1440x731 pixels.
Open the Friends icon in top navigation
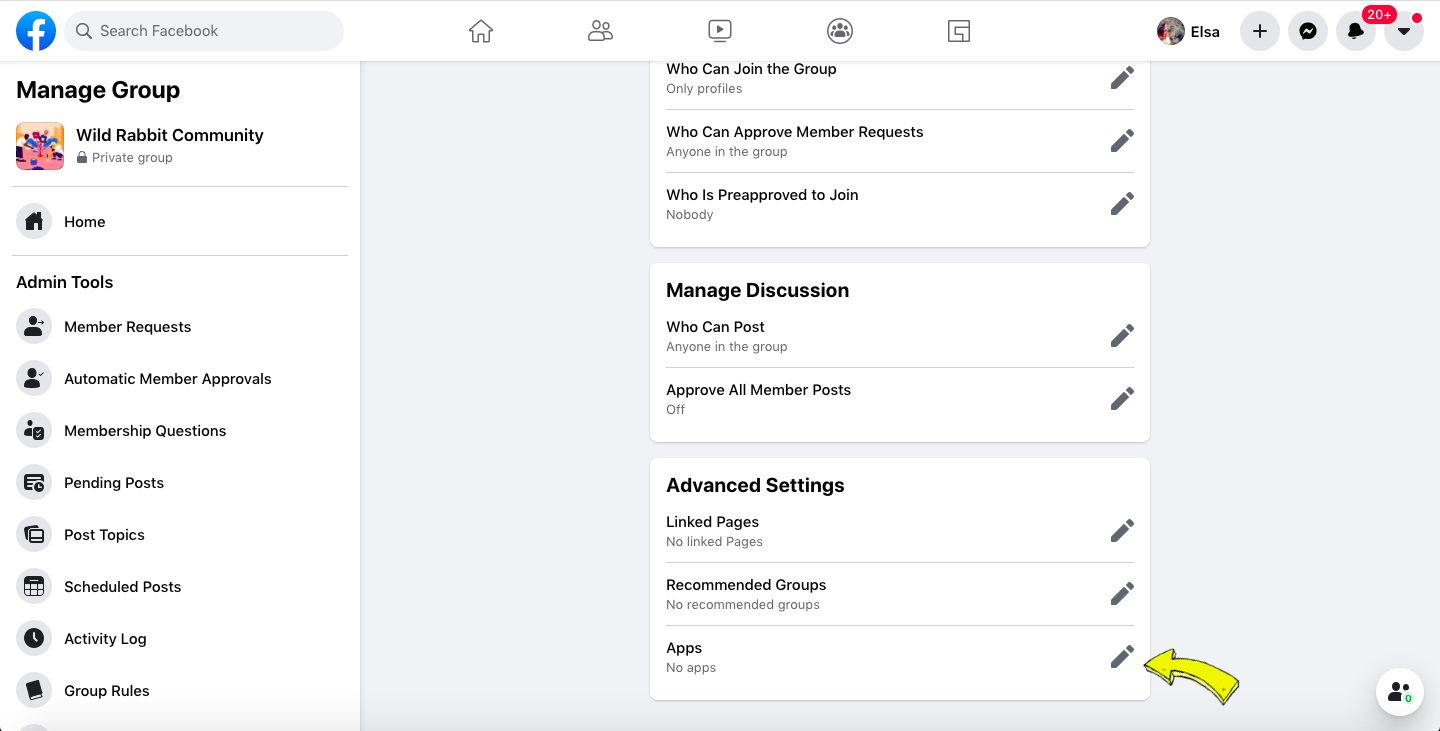tap(600, 31)
